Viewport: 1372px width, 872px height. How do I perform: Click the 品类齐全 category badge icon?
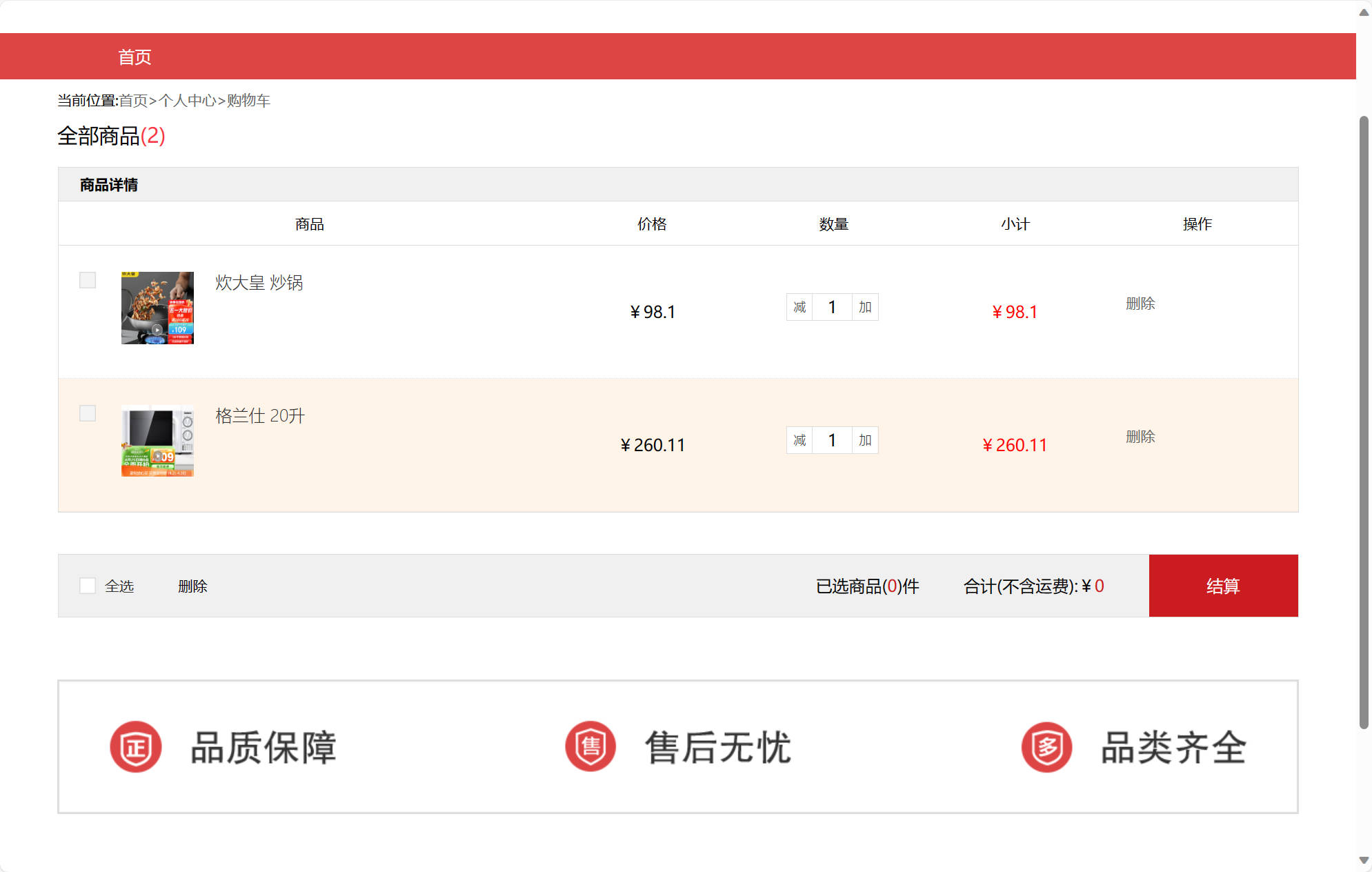pyautogui.click(x=1046, y=747)
